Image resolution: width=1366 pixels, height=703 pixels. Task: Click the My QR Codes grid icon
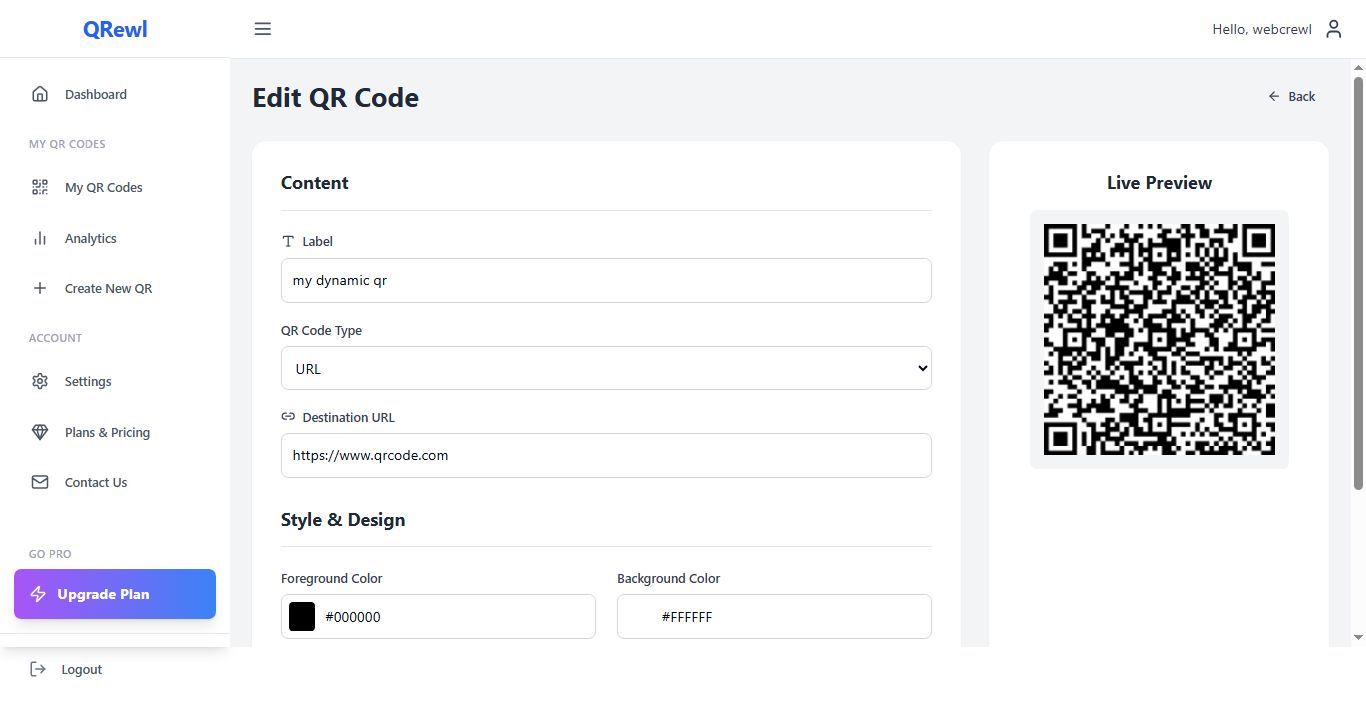pyautogui.click(x=40, y=187)
